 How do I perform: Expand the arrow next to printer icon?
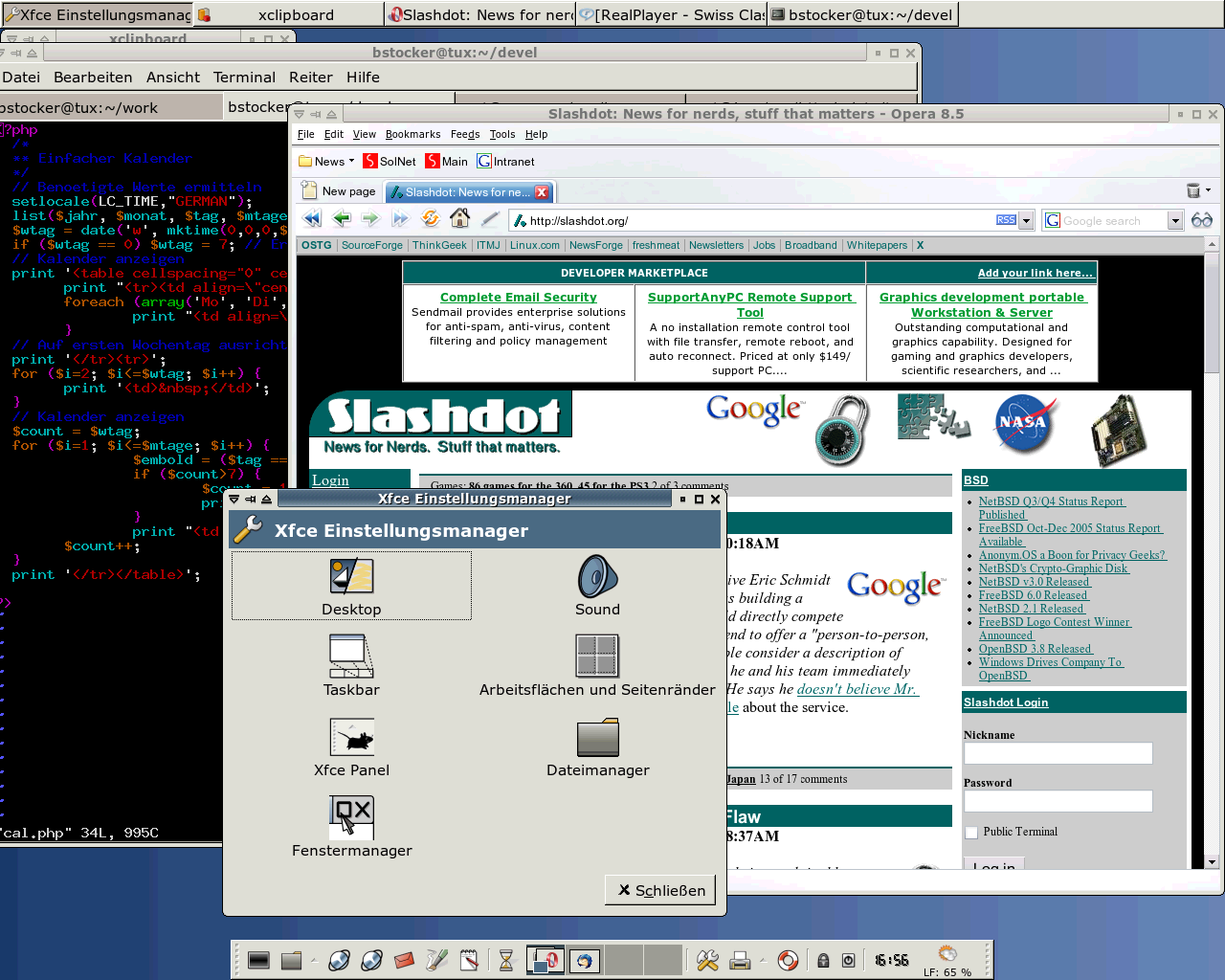click(x=762, y=958)
